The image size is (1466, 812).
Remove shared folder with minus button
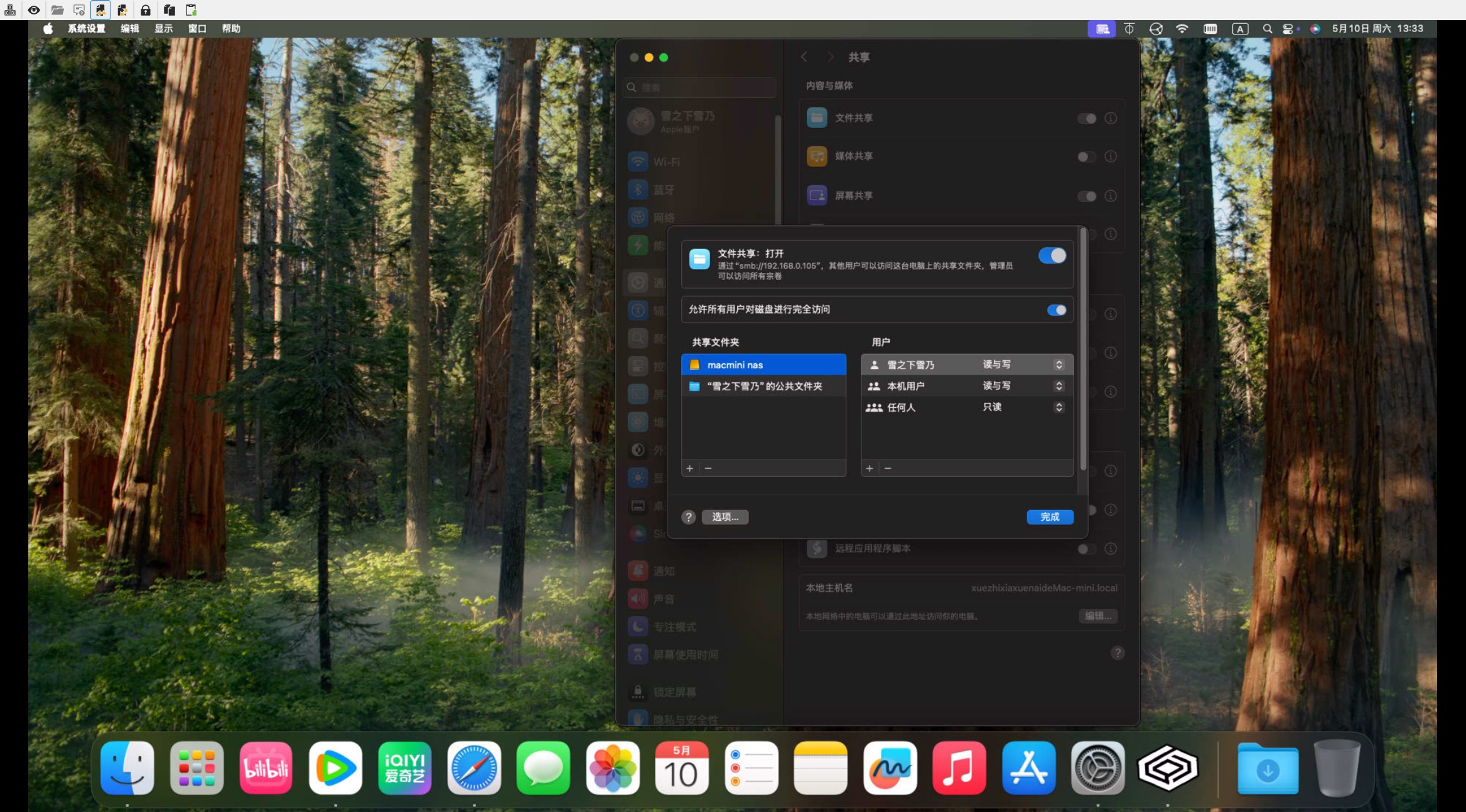click(x=708, y=468)
